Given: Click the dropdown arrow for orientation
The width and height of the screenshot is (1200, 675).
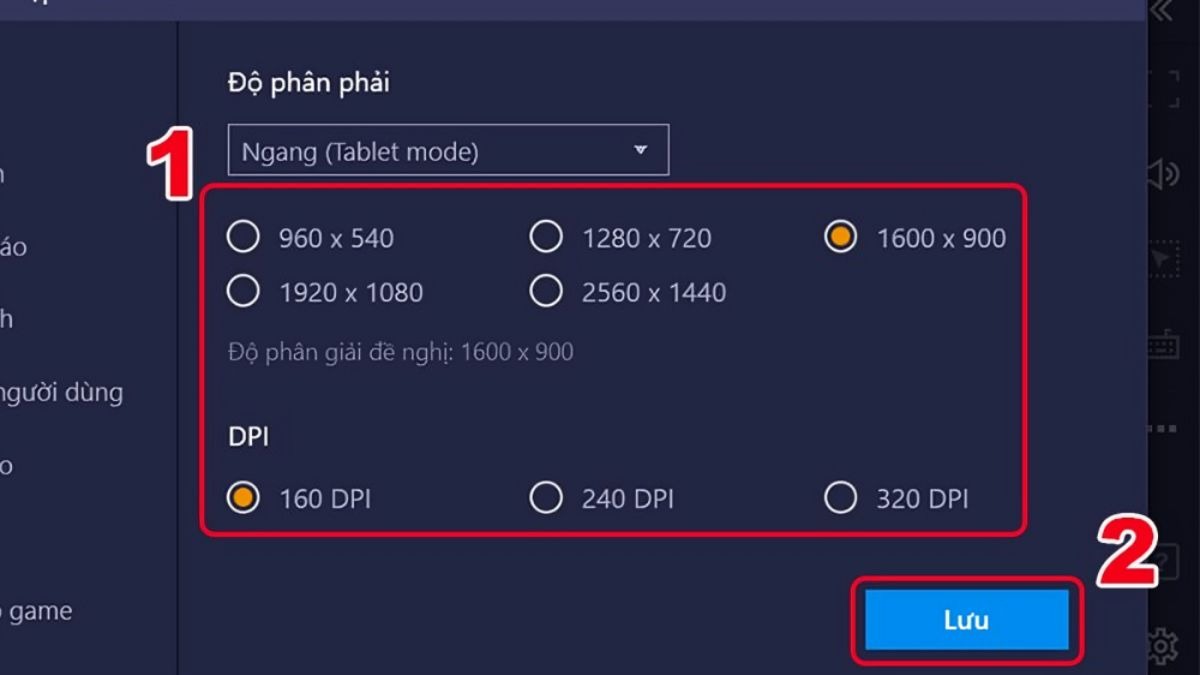Looking at the screenshot, I should click(x=641, y=151).
